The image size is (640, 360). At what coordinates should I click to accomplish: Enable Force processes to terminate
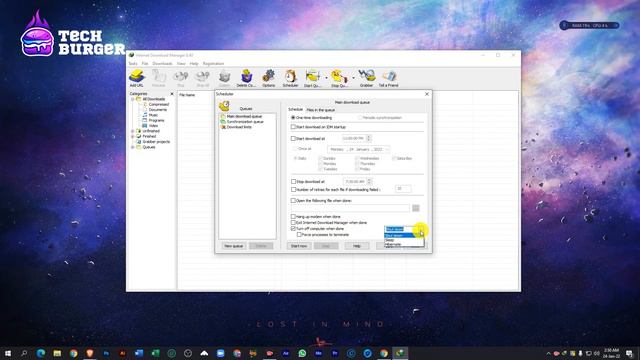coord(299,235)
